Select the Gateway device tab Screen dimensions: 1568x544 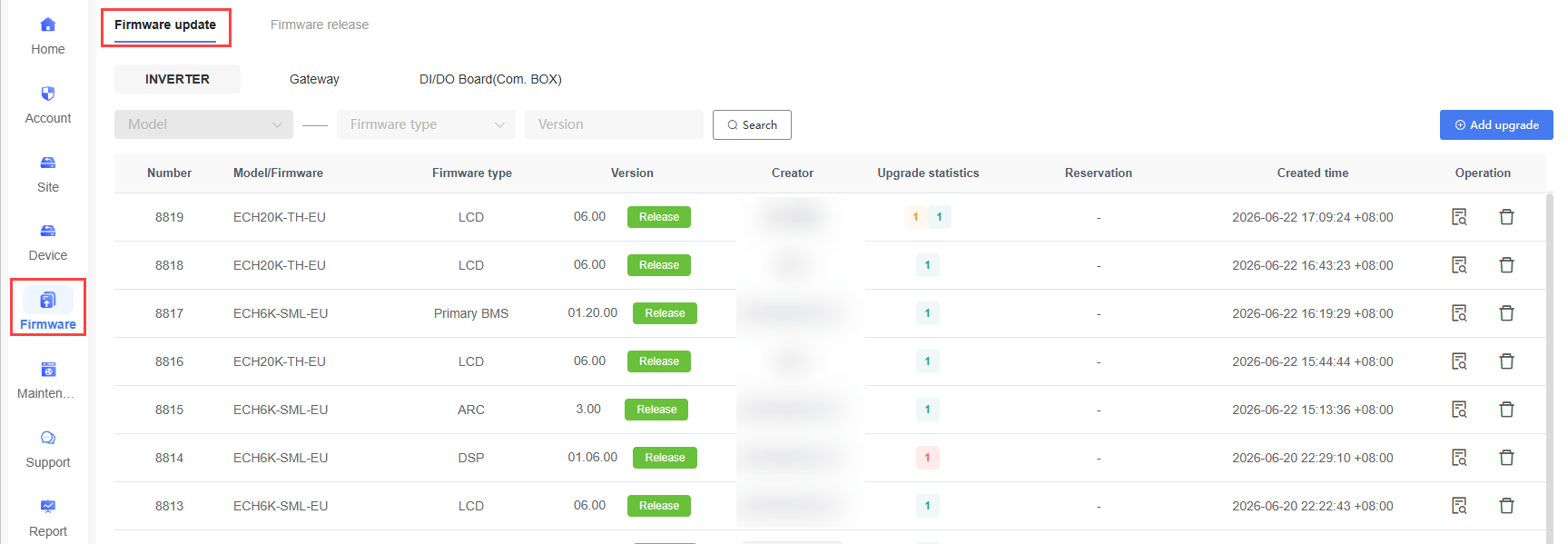point(314,79)
